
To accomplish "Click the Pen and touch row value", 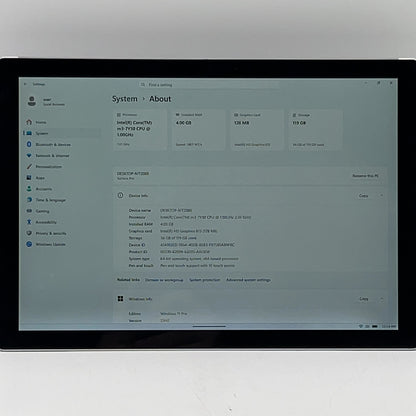I will click(x=197, y=266).
